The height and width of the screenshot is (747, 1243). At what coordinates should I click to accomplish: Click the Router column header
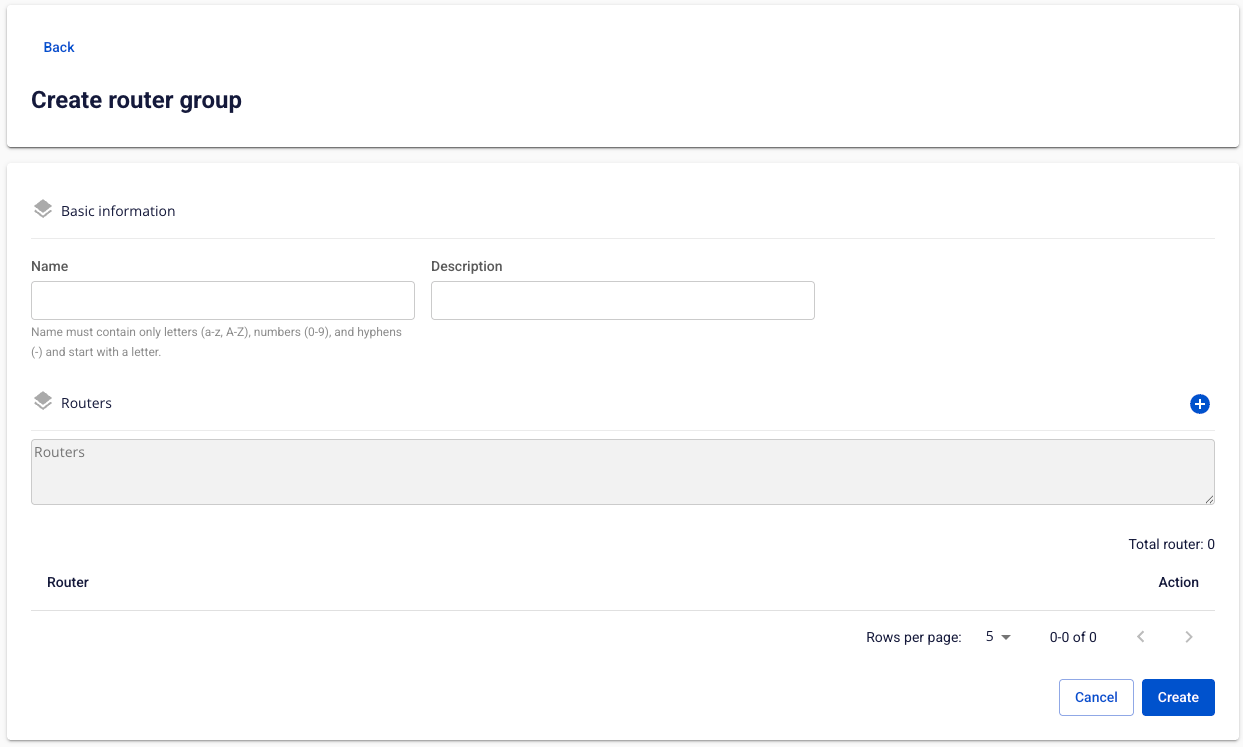[x=68, y=582]
